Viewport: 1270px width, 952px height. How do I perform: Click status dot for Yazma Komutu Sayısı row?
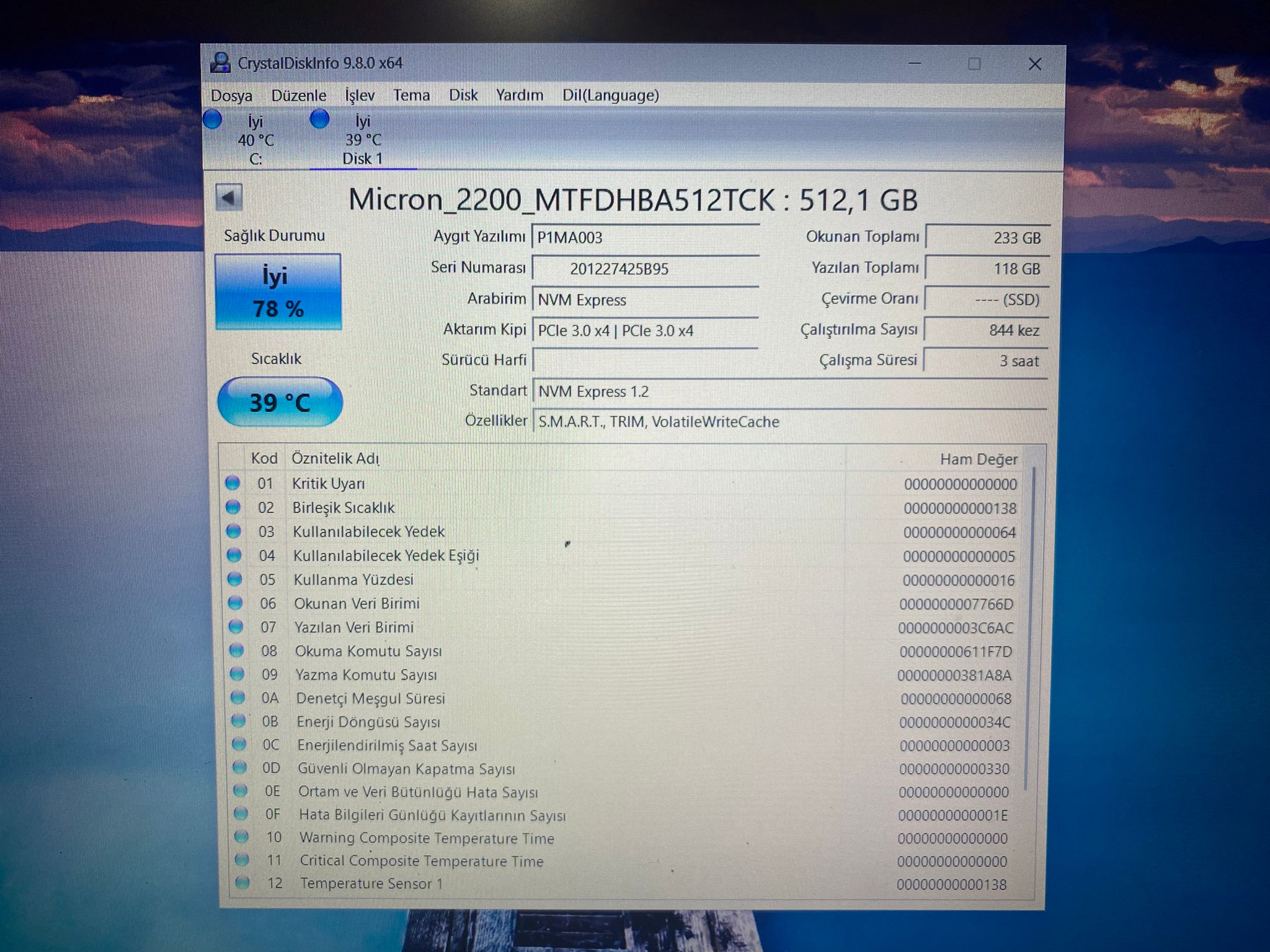pyautogui.click(x=238, y=674)
